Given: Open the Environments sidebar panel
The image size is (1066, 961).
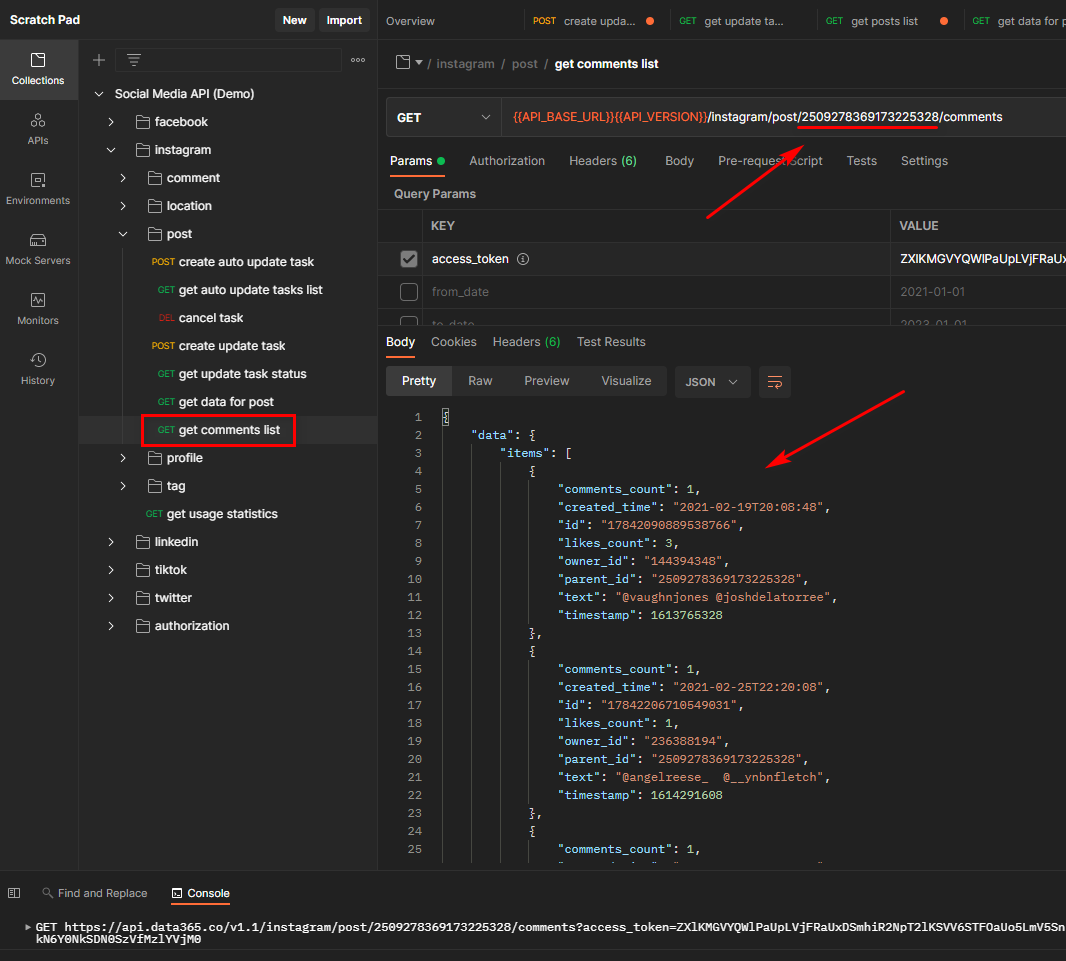Looking at the screenshot, I should coord(38,189).
